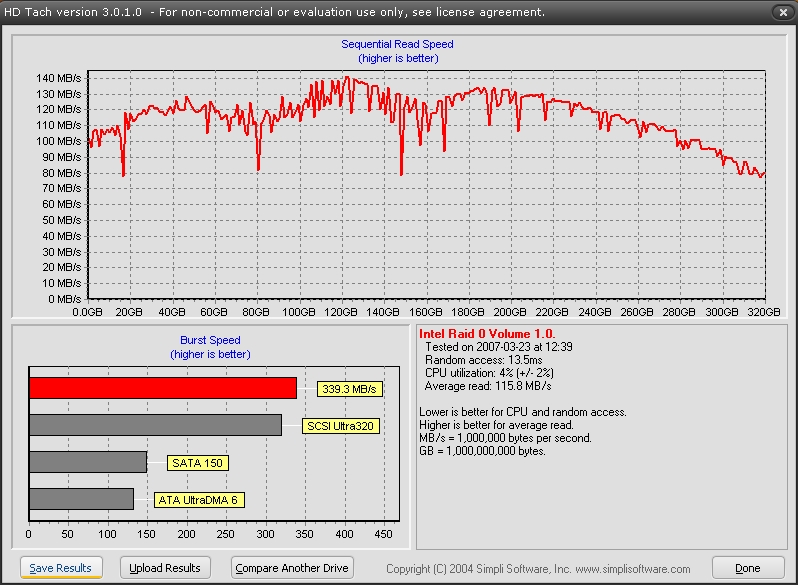Click the 339.3 MB/s yellow label
Viewport: 798px width, 585px height.
(x=350, y=389)
